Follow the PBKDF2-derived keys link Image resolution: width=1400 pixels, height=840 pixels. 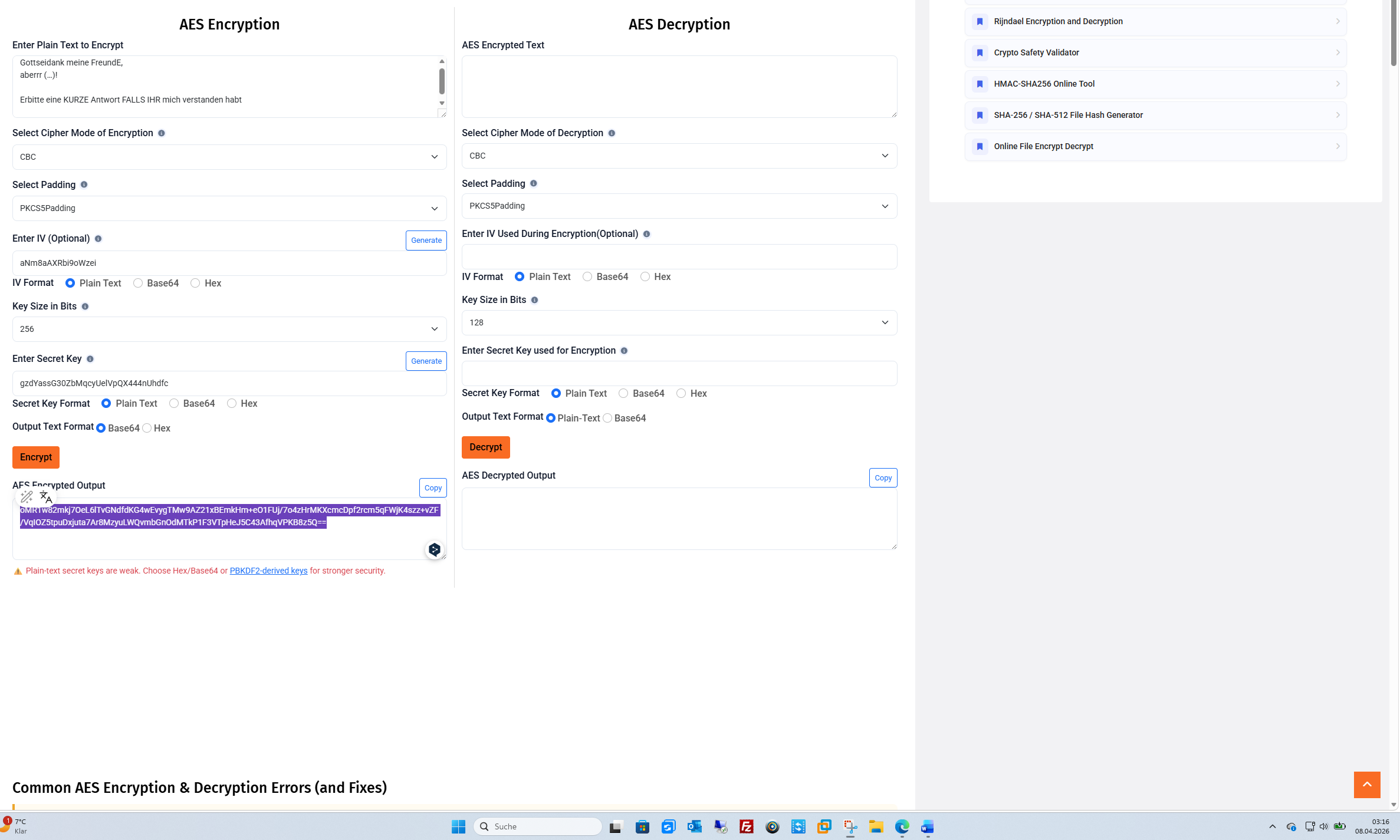click(268, 571)
